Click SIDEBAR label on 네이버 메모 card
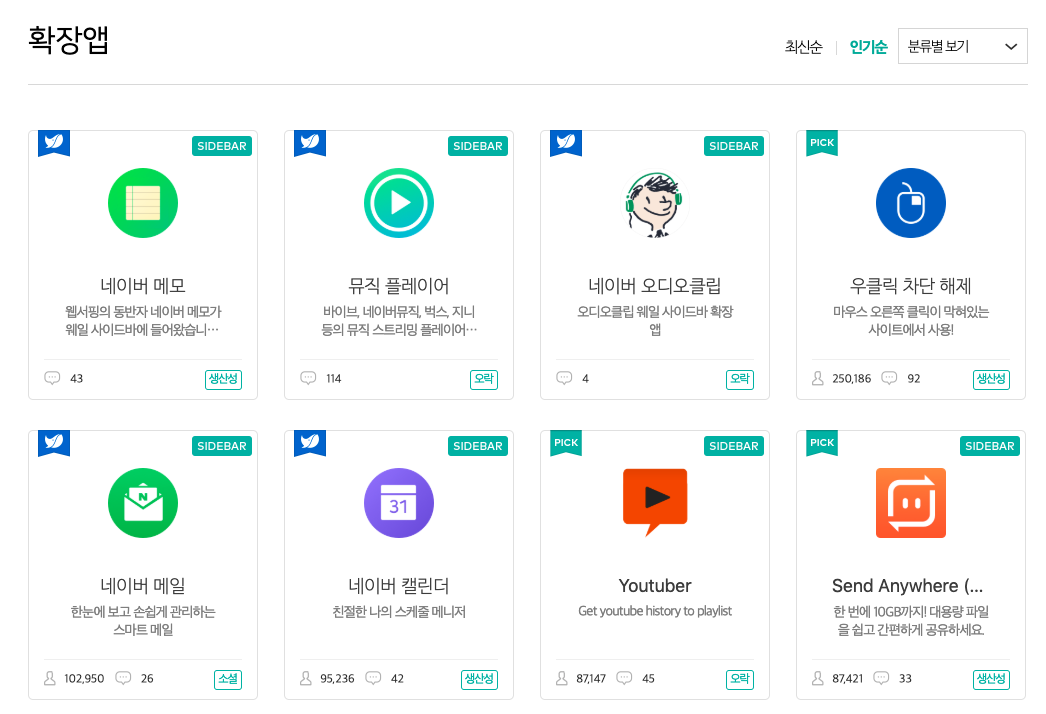1046x714 pixels. click(221, 146)
